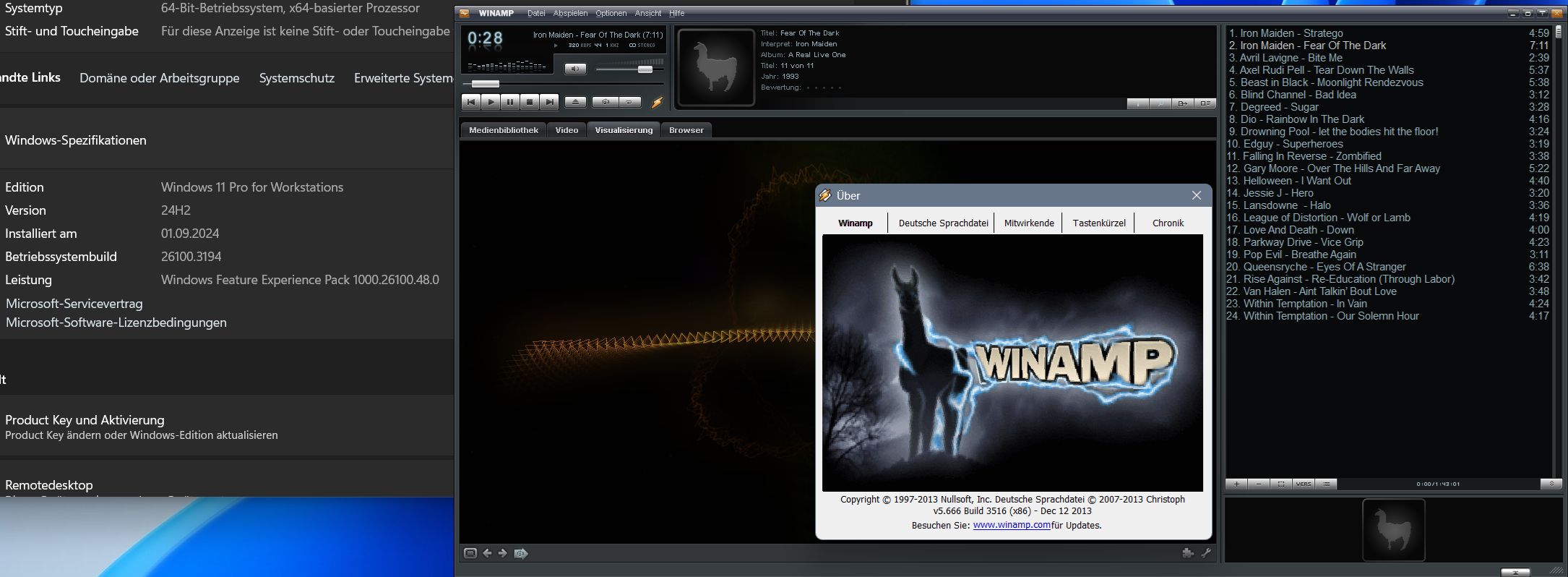The height and width of the screenshot is (577, 1568).
Task: Collapse the panel with bottom arrow button
Action: click(x=1515, y=572)
